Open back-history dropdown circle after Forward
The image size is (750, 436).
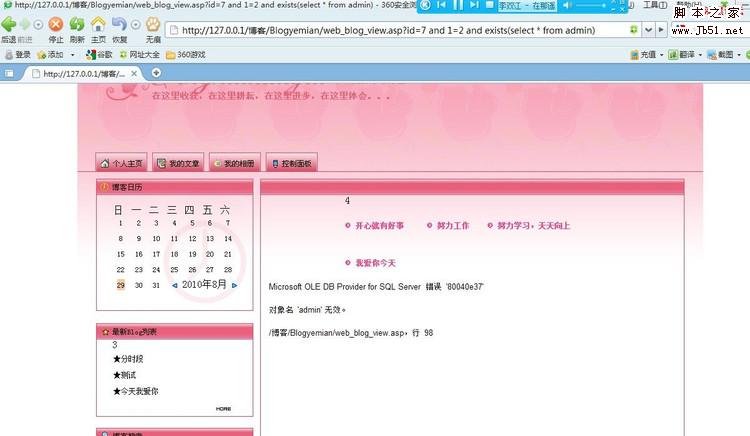click(x=38, y=24)
